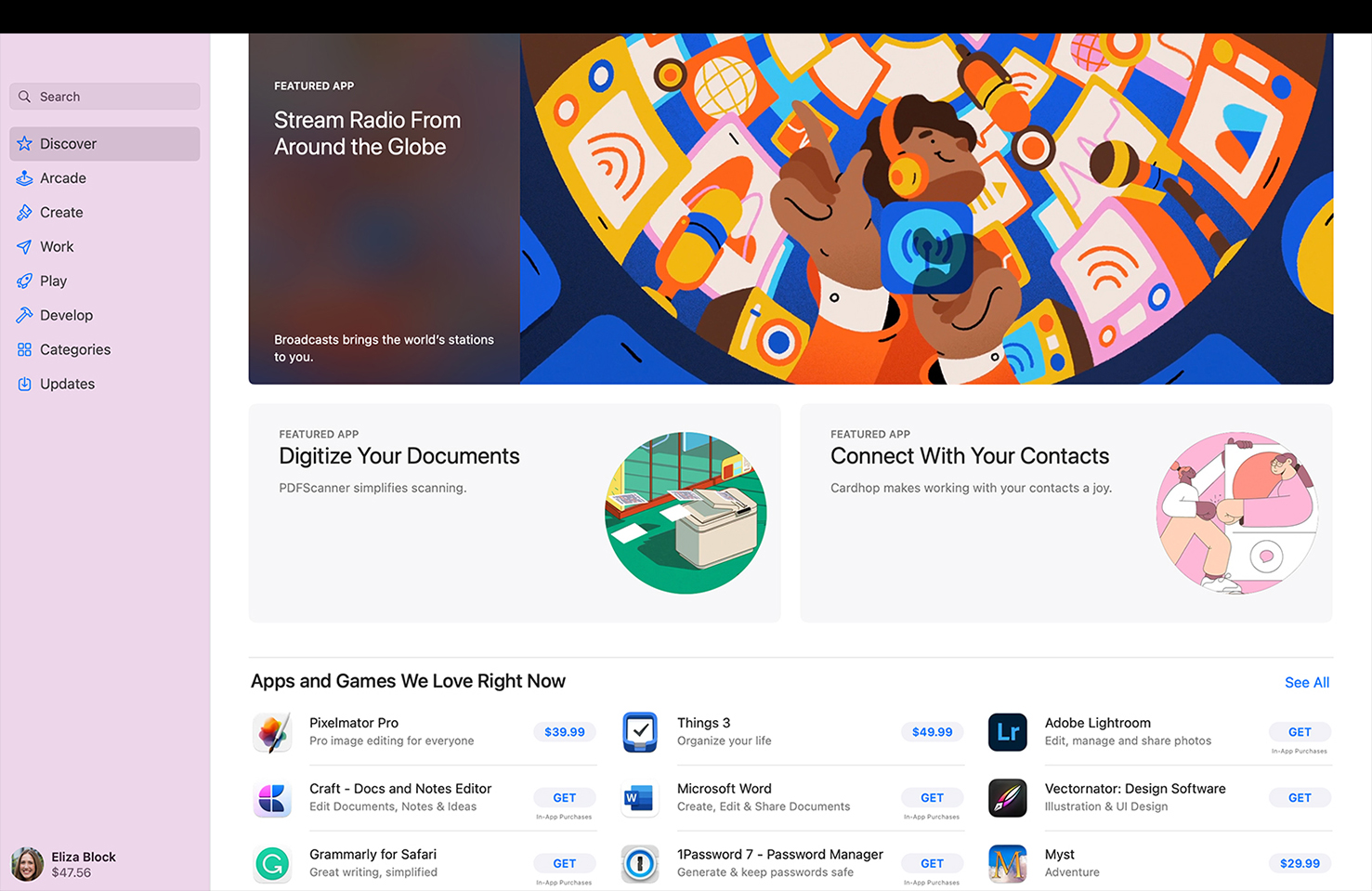The image size is (1372, 891).
Task: Buy Pixelmator Pro for $39.99
Action: coord(565,732)
